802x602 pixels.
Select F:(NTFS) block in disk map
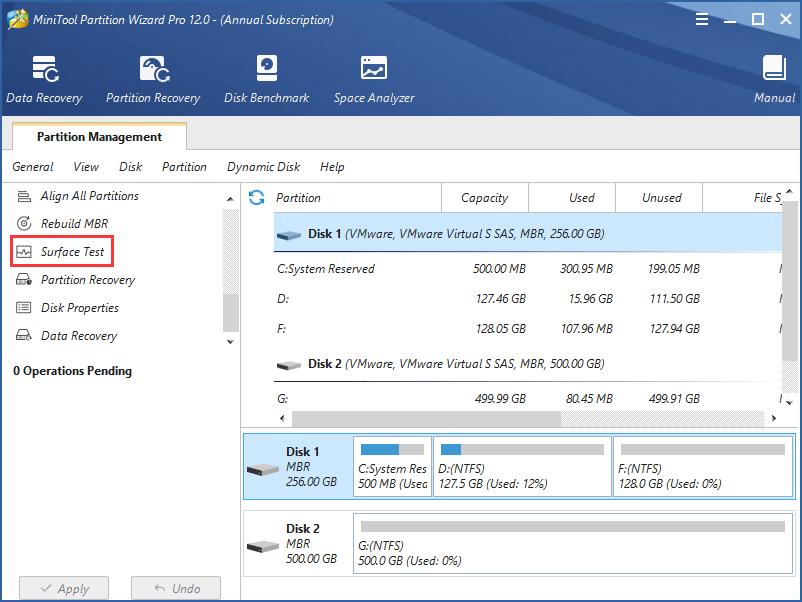[703, 466]
